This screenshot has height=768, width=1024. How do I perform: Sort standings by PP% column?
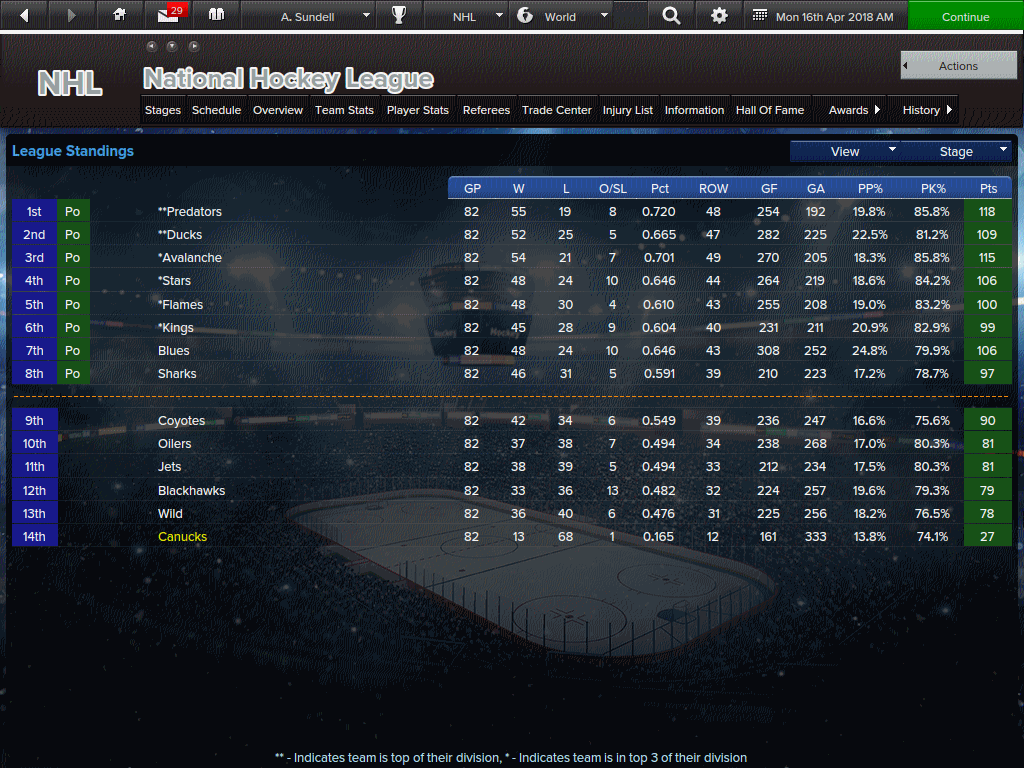pos(870,189)
